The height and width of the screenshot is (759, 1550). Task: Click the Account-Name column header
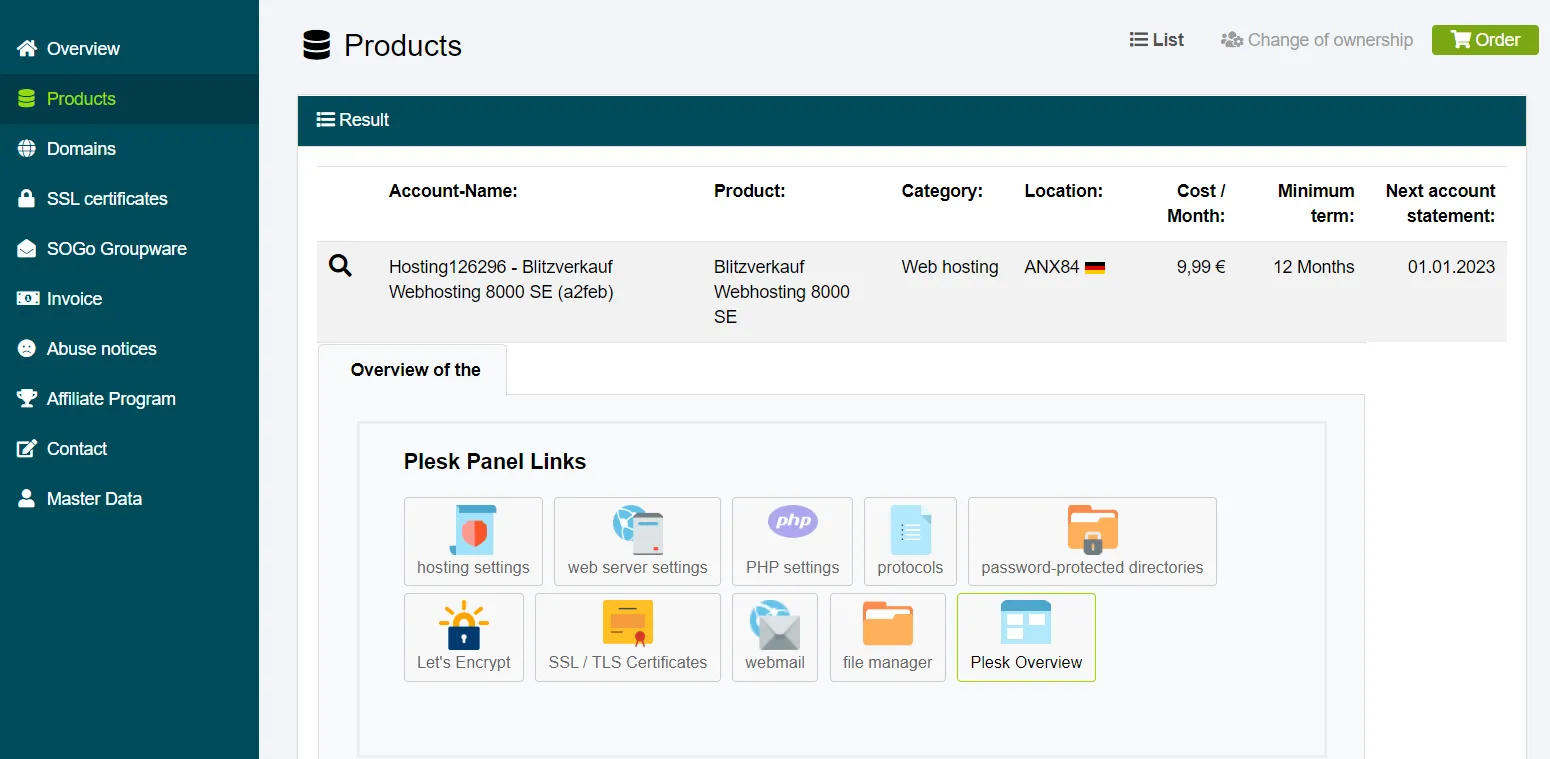click(x=453, y=191)
